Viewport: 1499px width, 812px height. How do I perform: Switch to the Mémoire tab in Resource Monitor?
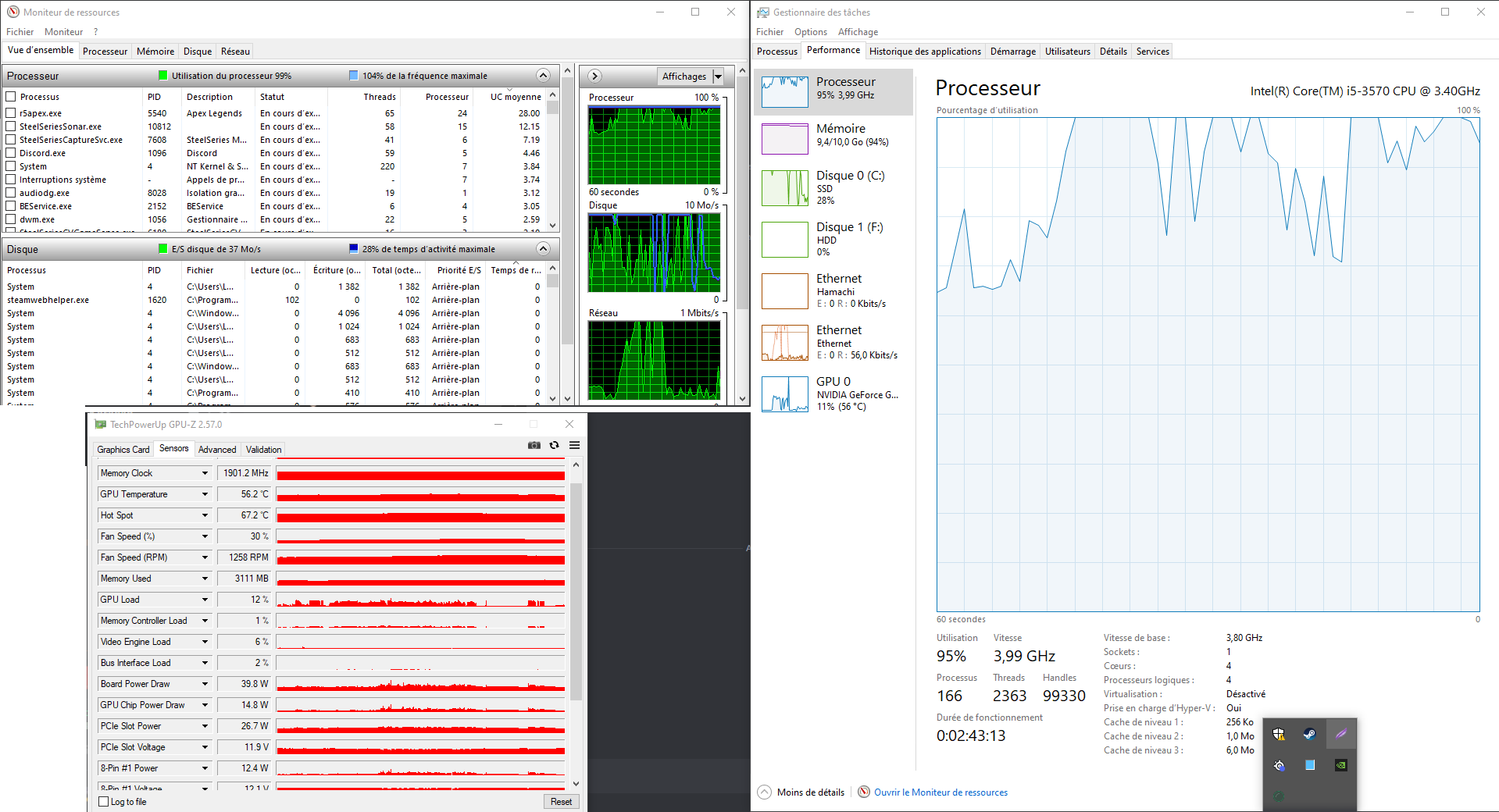(155, 52)
